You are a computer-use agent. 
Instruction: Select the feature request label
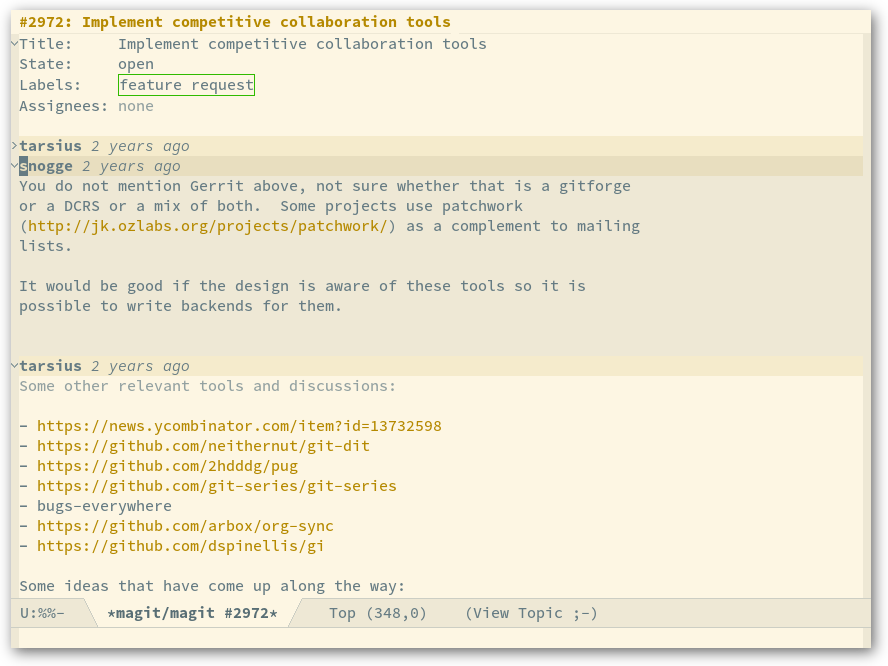point(186,85)
